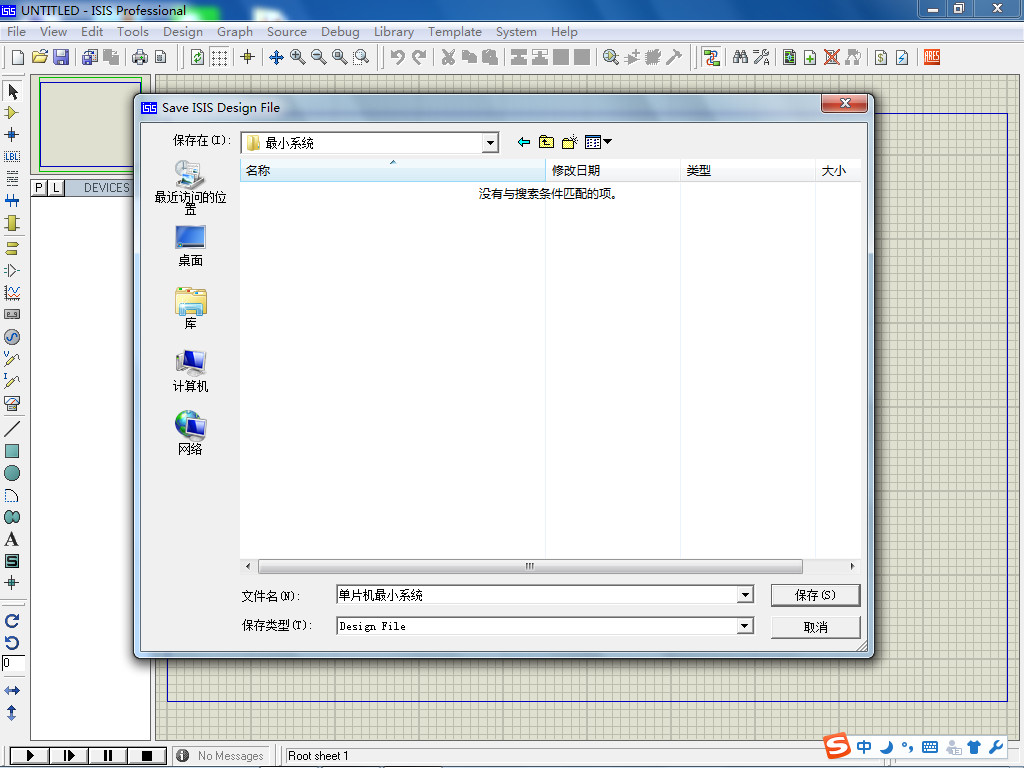The height and width of the screenshot is (768, 1024).
Task: Click the Rotate Clockwise icon
Action: [12, 620]
